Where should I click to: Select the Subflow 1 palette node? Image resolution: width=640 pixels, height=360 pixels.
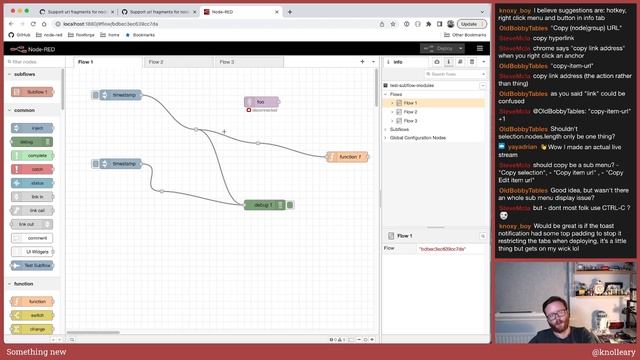click(33, 92)
